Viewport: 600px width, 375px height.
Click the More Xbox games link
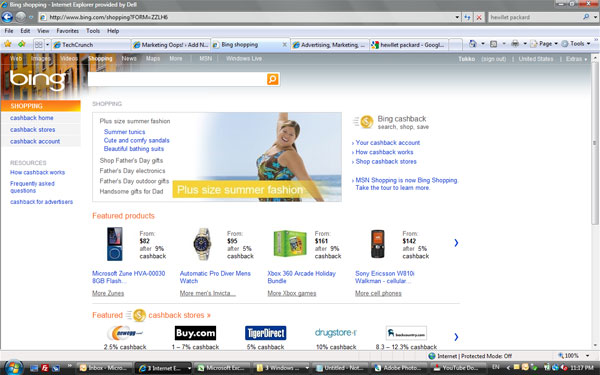click(292, 293)
